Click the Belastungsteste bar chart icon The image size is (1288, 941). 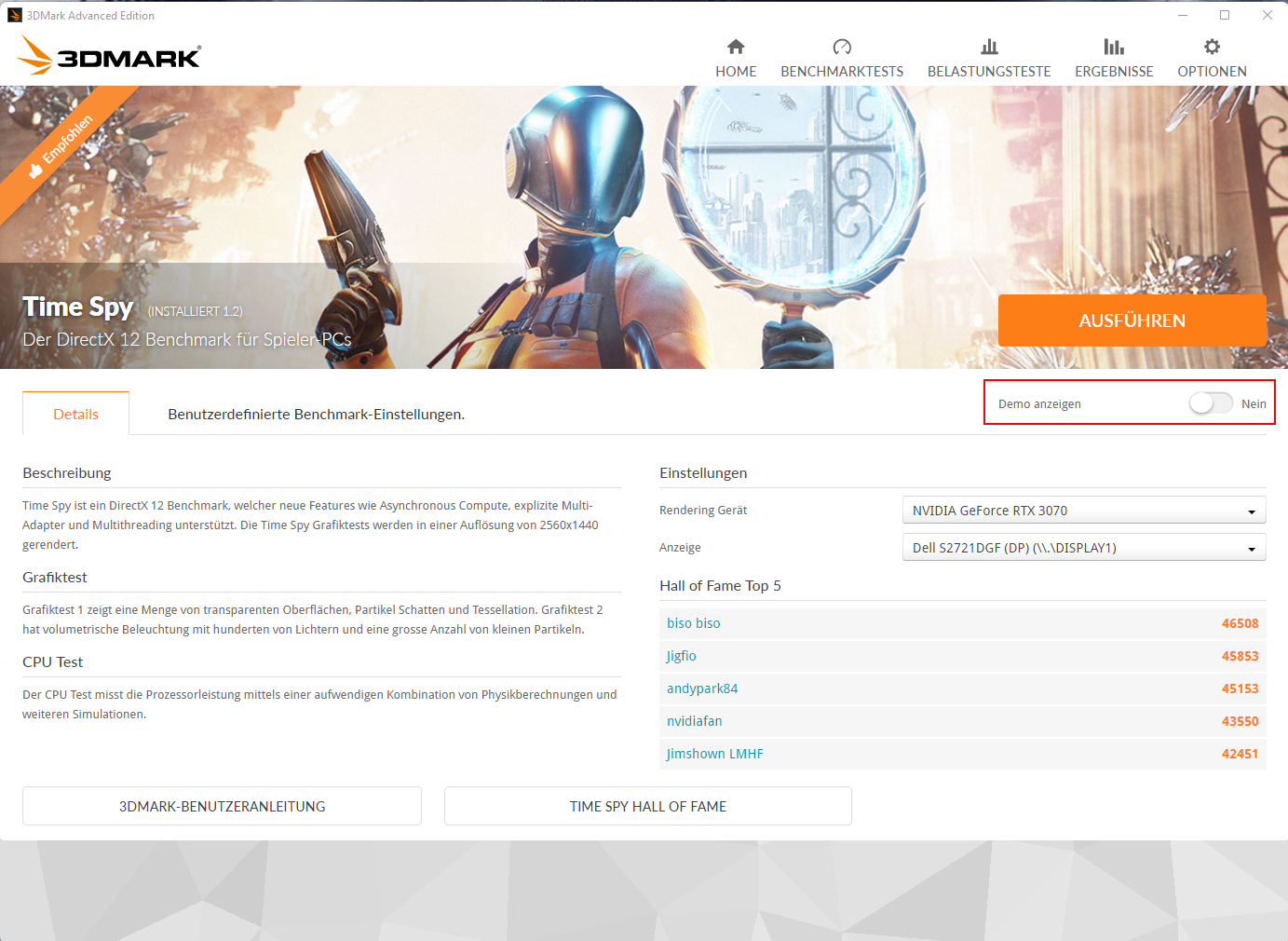(x=989, y=47)
